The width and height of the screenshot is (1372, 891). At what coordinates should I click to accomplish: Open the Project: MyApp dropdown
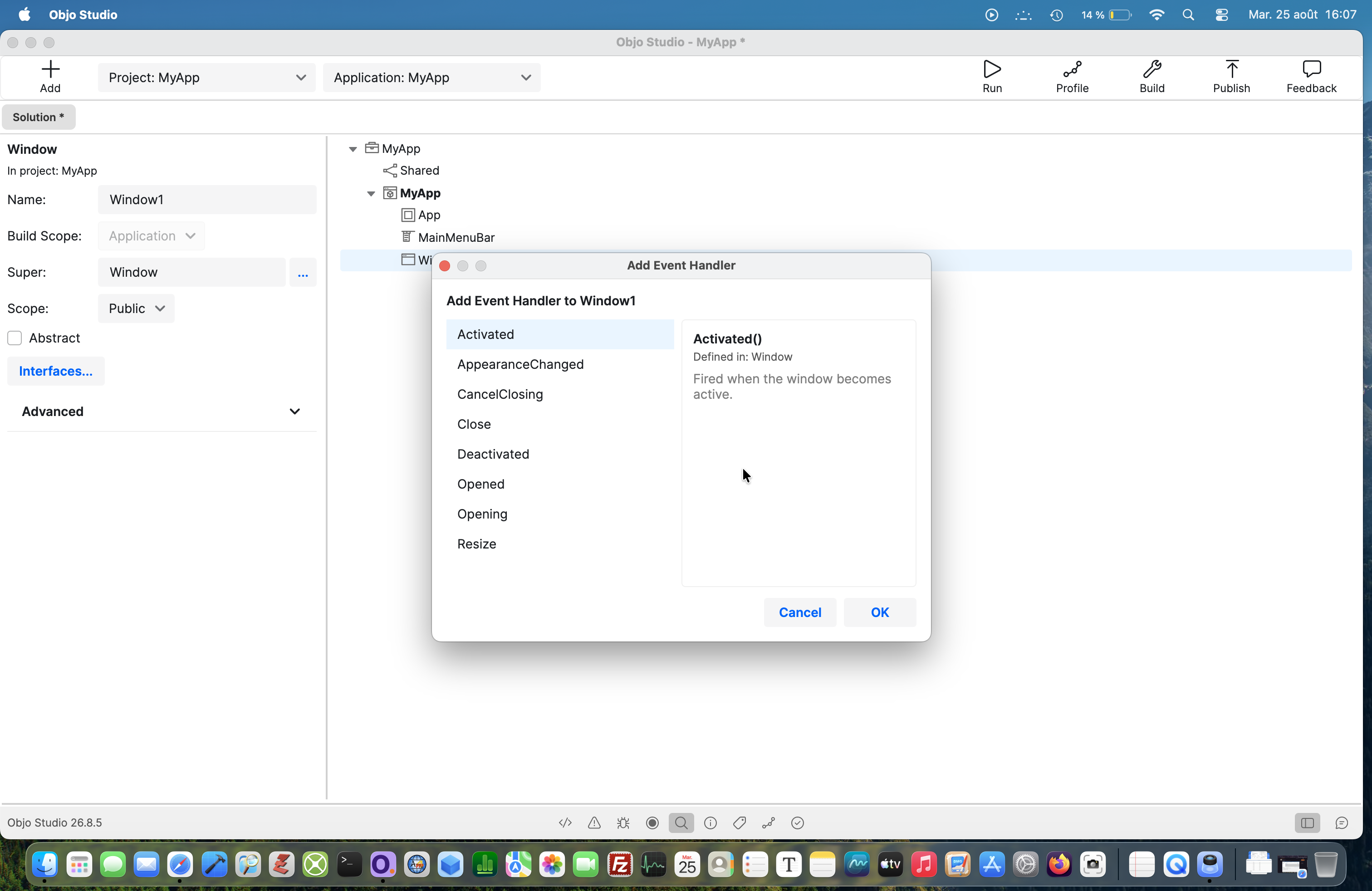pos(207,78)
